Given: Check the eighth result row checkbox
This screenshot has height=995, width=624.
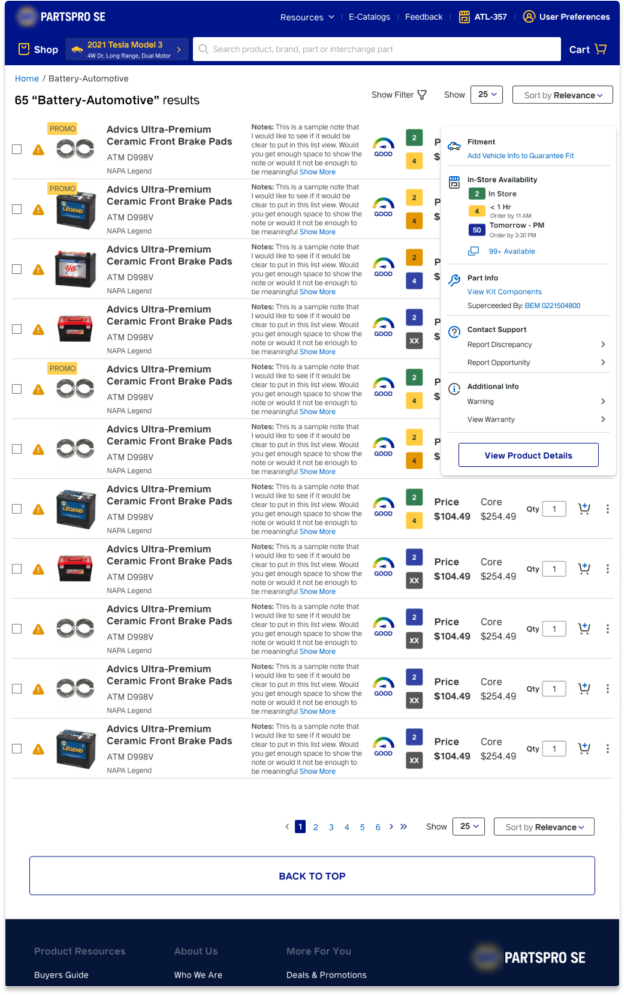Looking at the screenshot, I should (17, 569).
